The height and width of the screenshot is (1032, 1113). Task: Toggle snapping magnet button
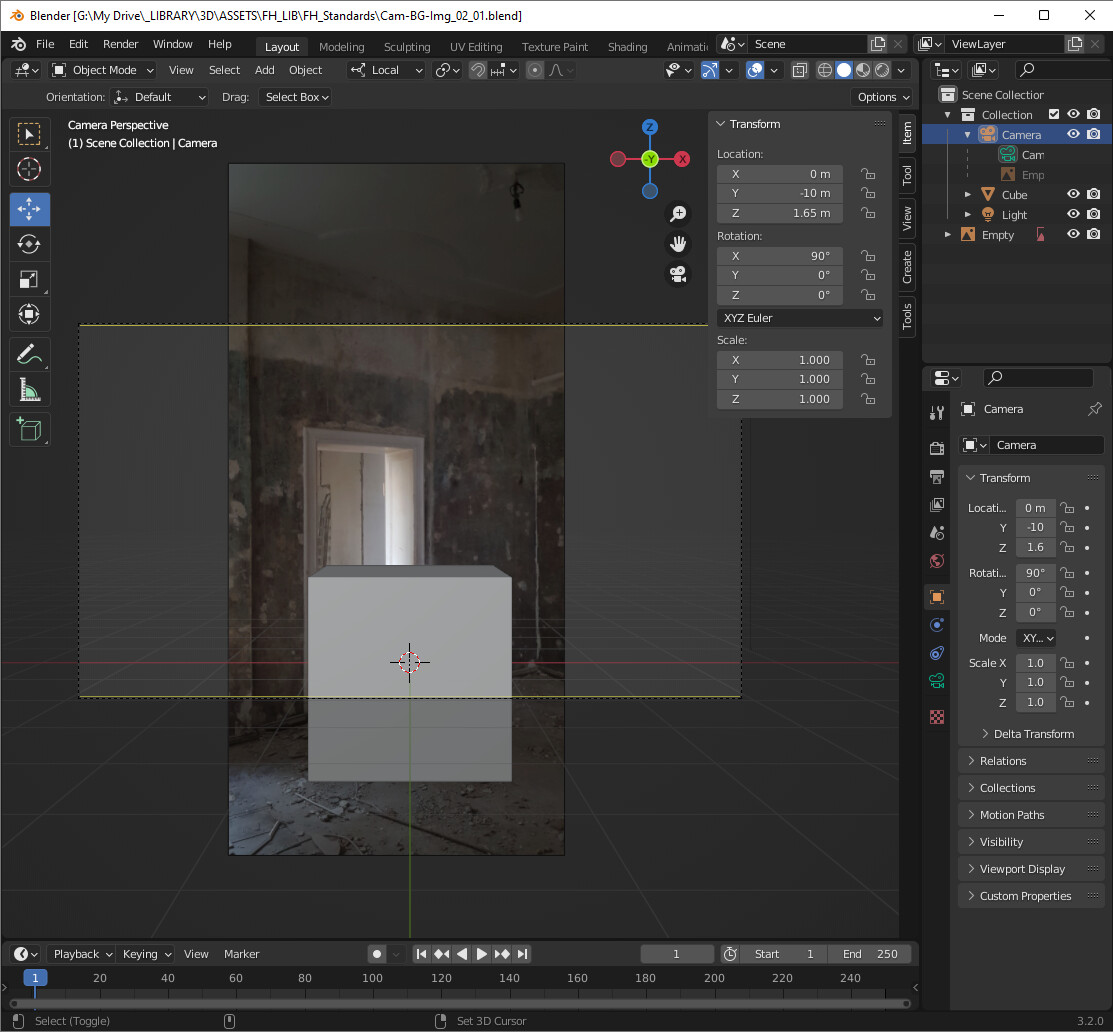coord(478,70)
